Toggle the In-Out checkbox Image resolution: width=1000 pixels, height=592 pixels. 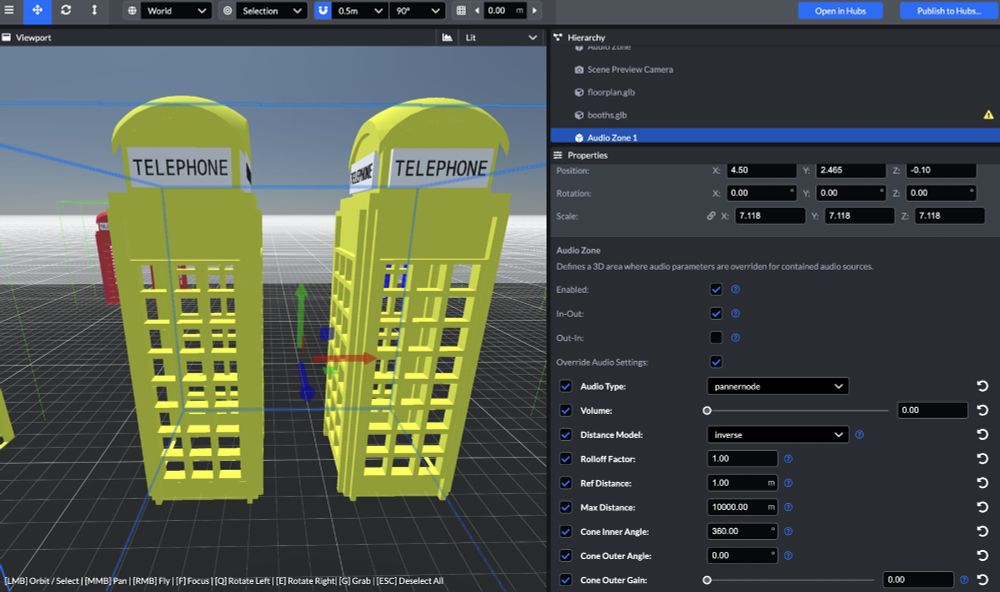tap(716, 314)
